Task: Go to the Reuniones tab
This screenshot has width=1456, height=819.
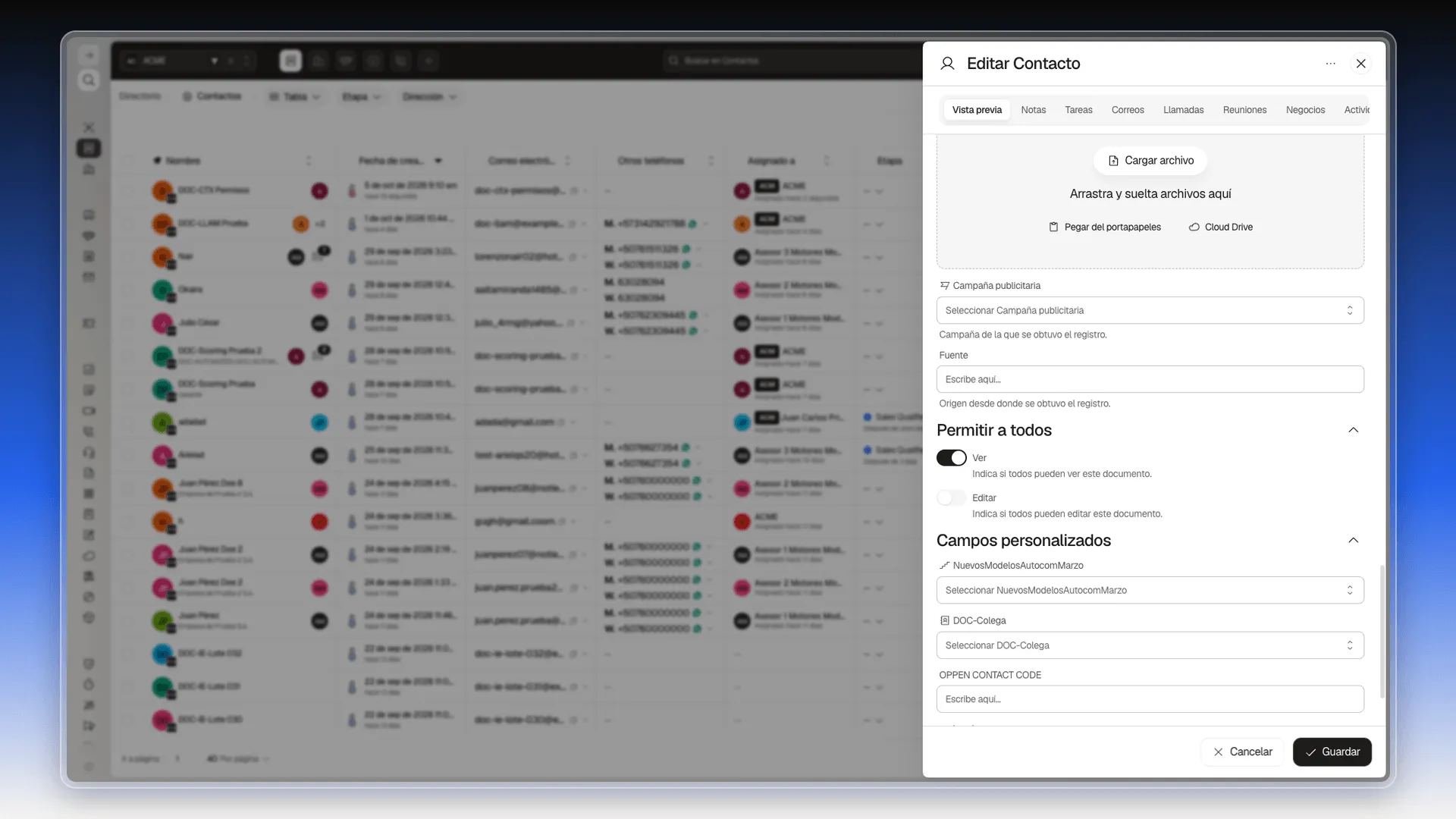Action: pyautogui.click(x=1244, y=110)
